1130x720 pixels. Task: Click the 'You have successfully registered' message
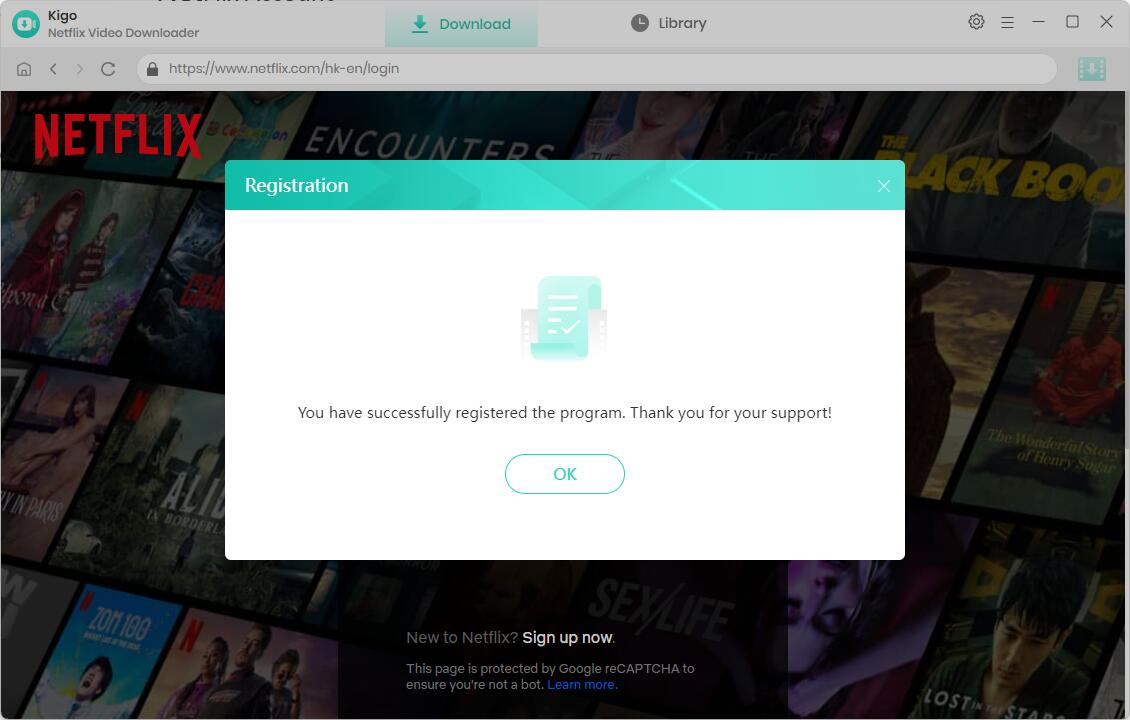(x=564, y=412)
